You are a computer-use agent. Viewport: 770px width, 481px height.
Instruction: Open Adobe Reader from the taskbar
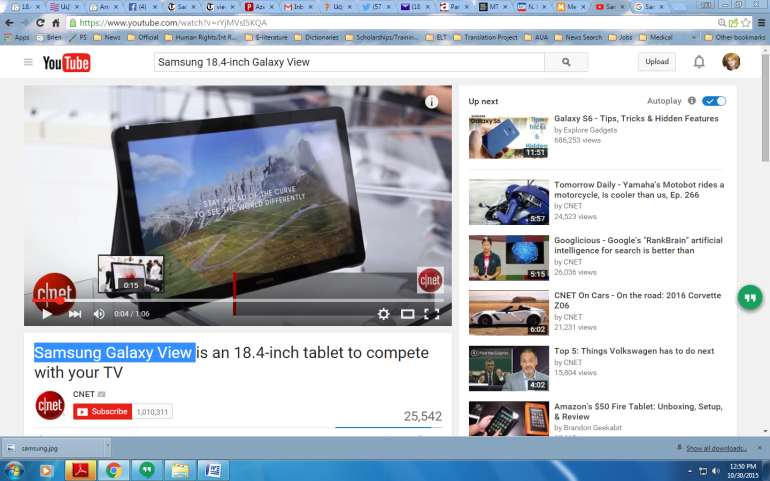point(80,471)
